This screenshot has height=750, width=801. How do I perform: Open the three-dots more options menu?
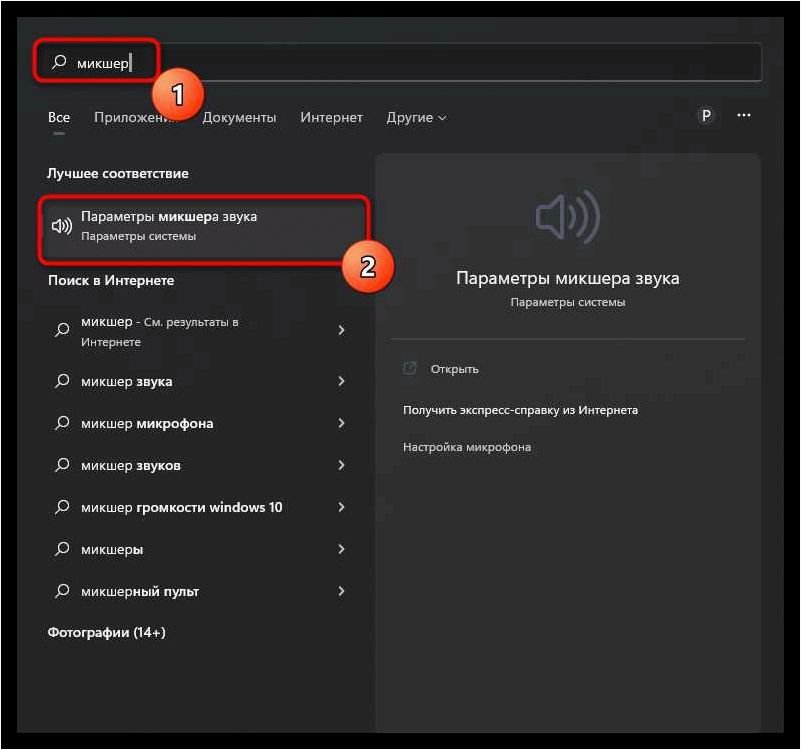click(744, 115)
